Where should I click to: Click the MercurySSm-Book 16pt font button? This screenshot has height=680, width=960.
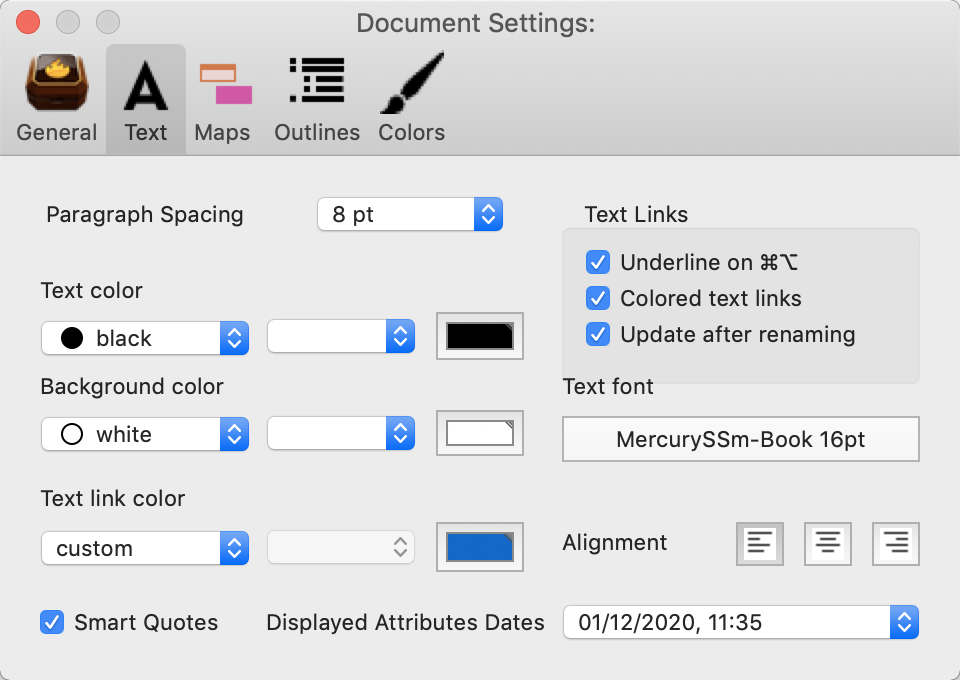point(740,438)
